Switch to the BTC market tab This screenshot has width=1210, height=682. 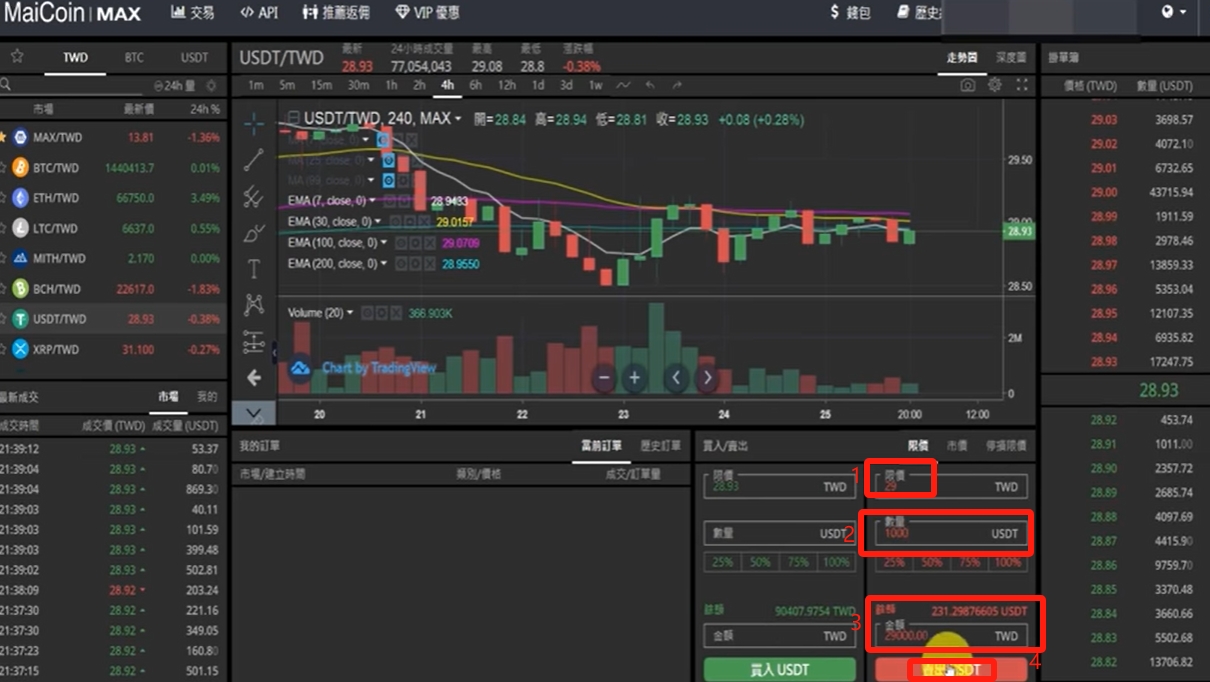134,58
